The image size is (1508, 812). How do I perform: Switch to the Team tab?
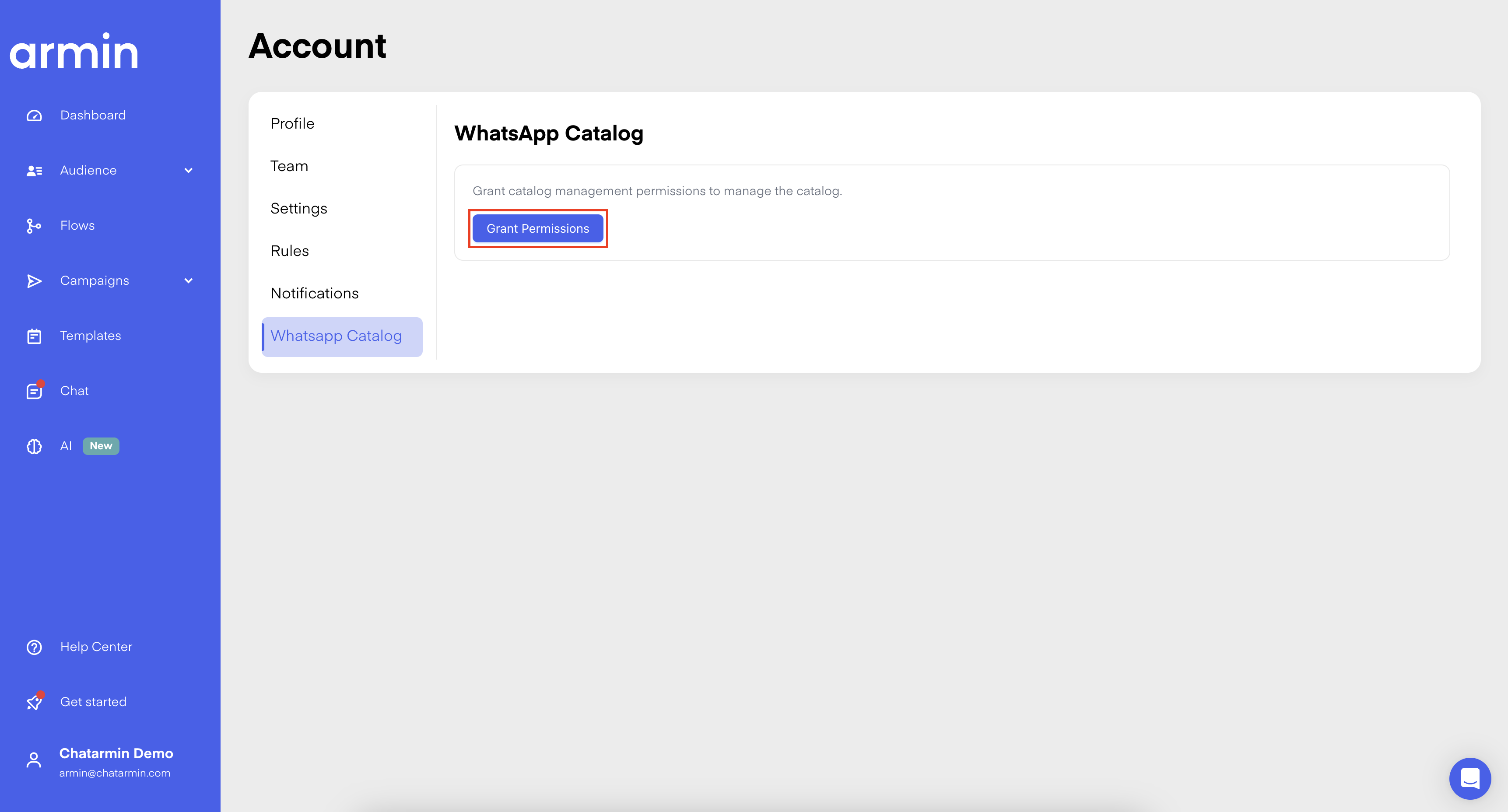pos(289,166)
